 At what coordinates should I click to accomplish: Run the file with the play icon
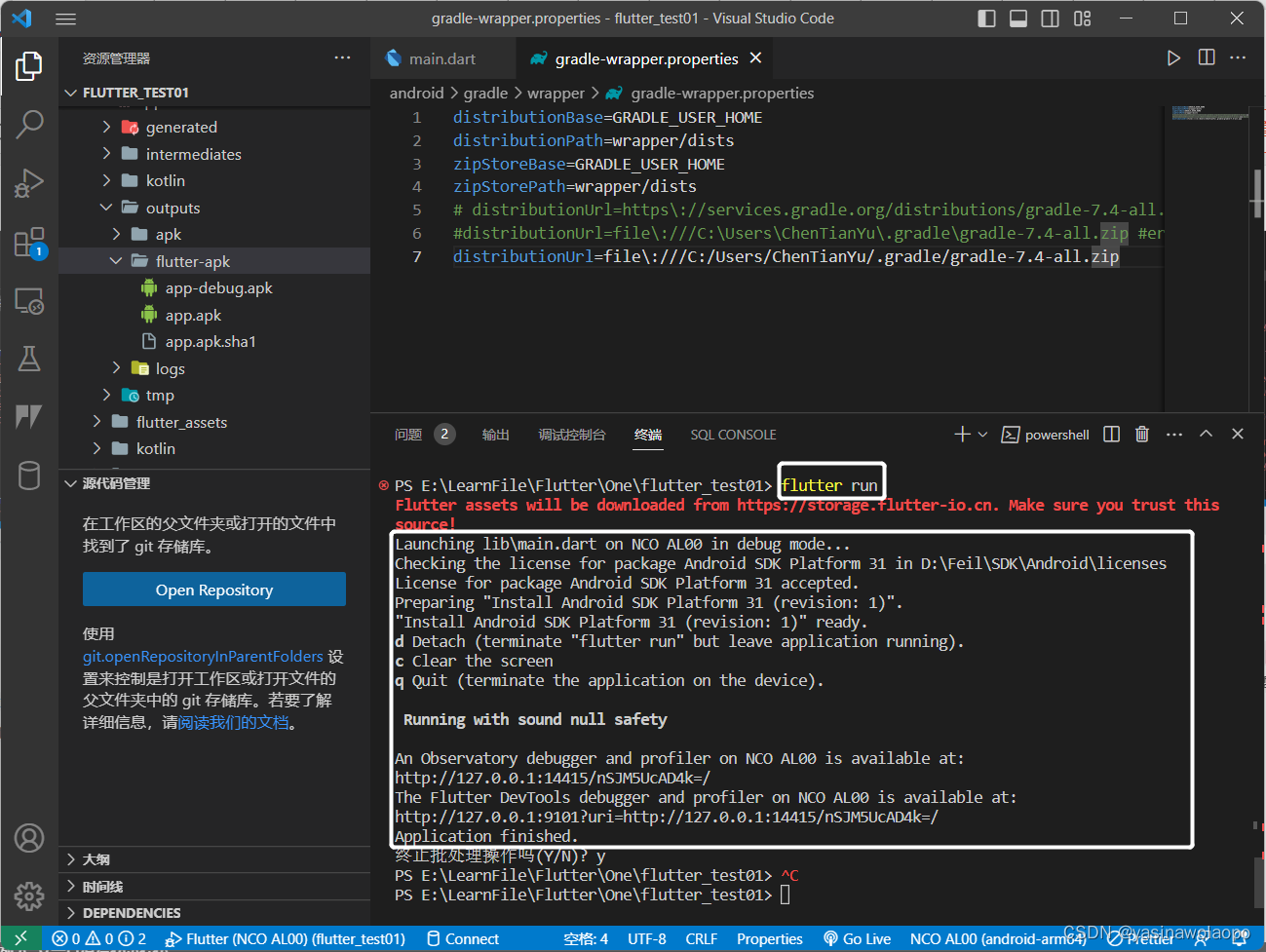pyautogui.click(x=1173, y=58)
